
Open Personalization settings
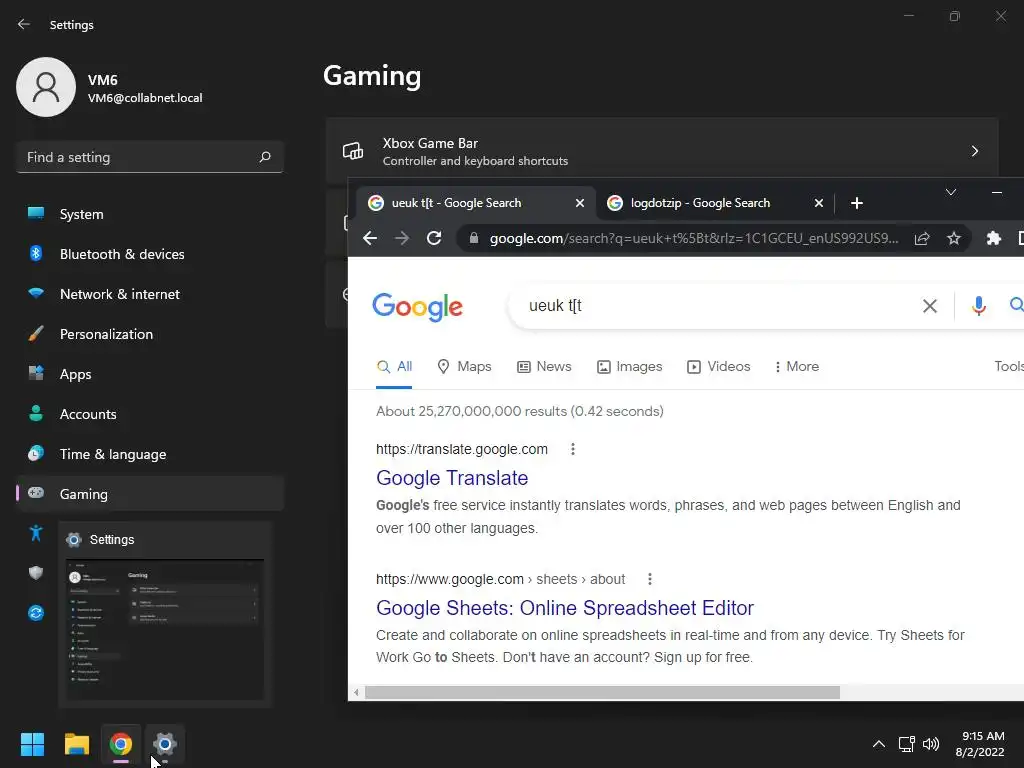(150, 334)
